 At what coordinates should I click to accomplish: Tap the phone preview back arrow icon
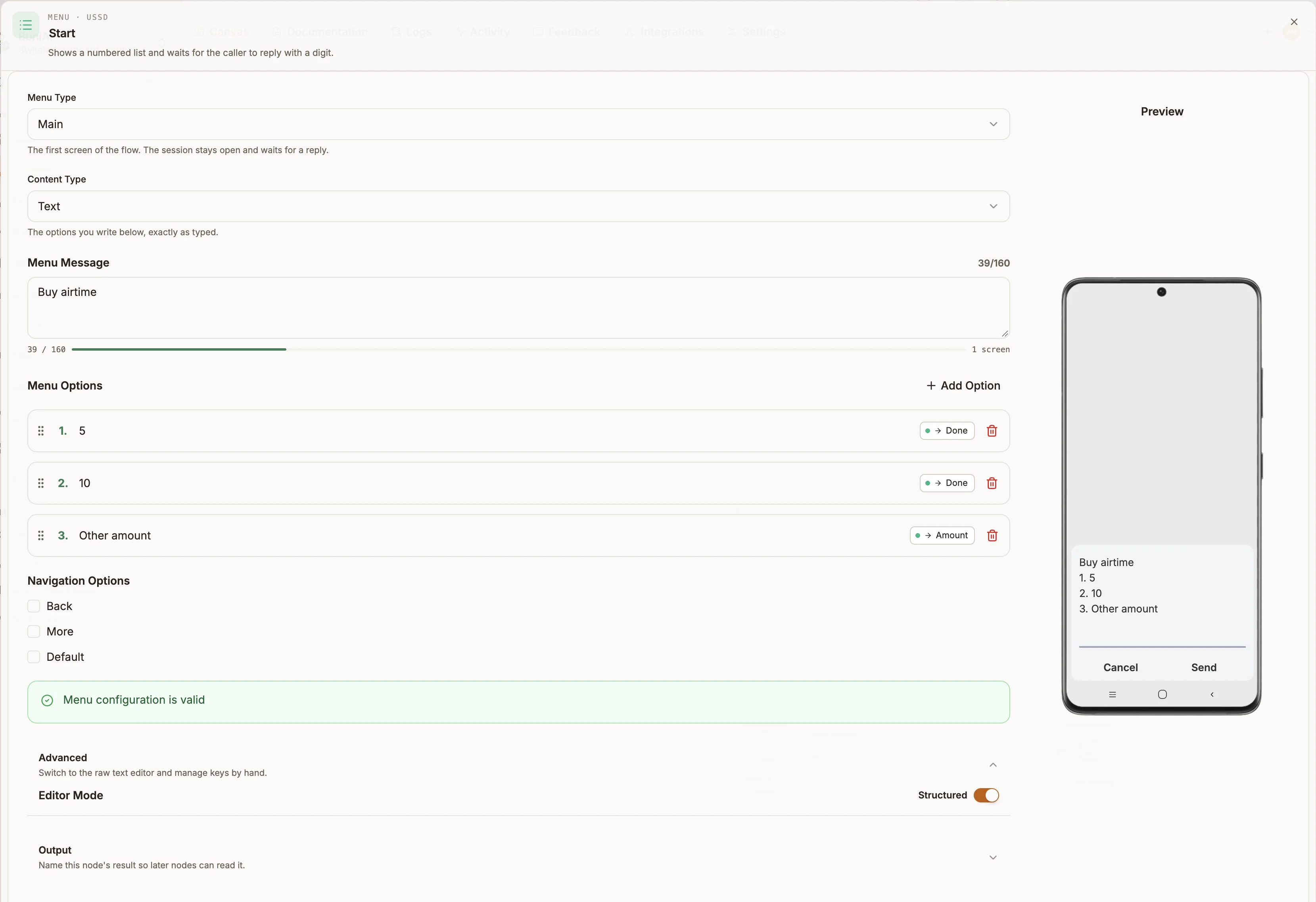(1212, 695)
